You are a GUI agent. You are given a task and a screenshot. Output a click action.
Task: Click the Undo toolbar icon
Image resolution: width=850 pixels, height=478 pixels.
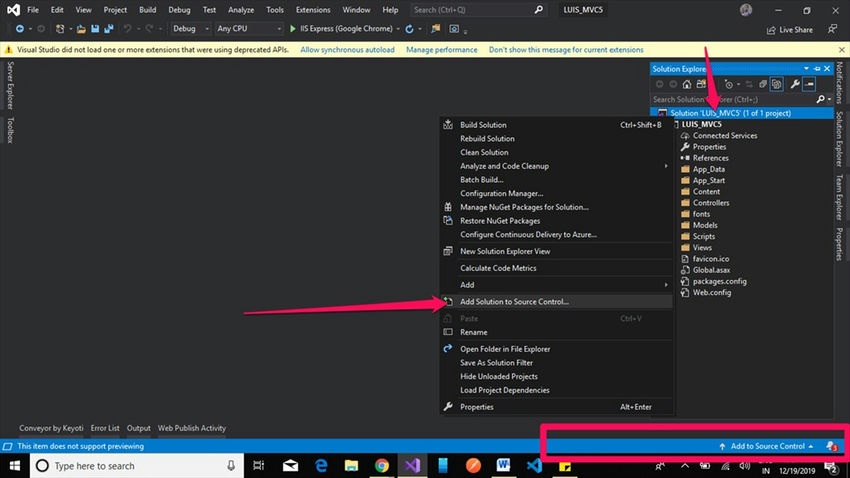(127, 29)
